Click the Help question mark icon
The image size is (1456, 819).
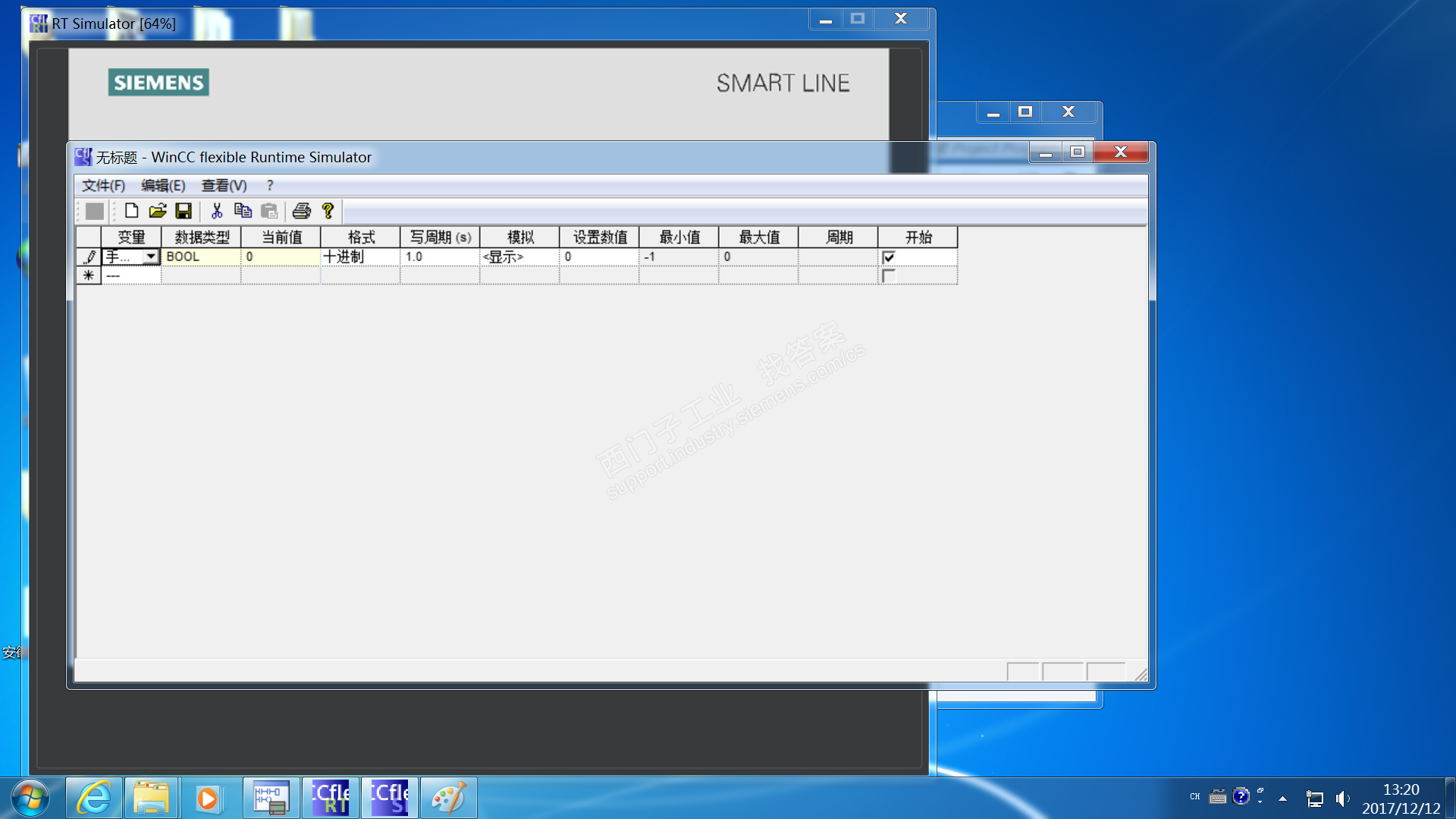(328, 211)
